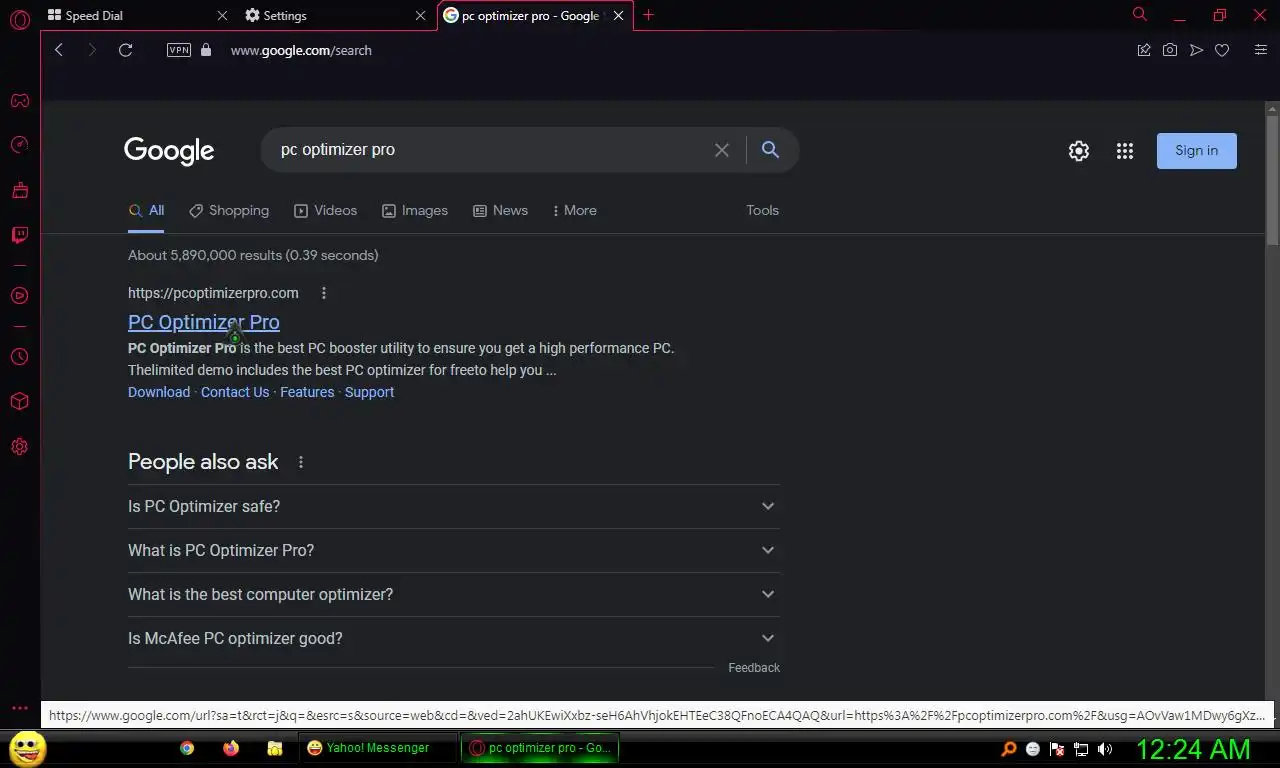
Task: Search tabs with the magnifier icon
Action: click(1139, 14)
